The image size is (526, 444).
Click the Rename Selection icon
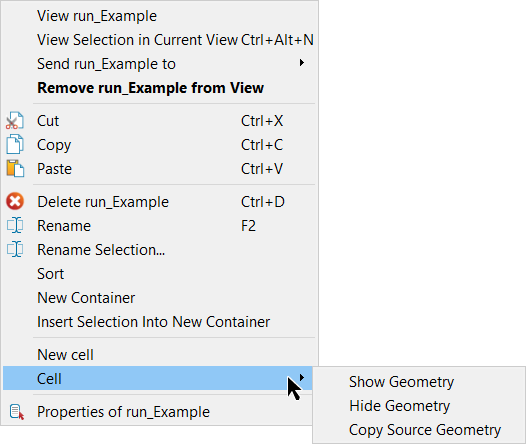[x=15, y=249]
